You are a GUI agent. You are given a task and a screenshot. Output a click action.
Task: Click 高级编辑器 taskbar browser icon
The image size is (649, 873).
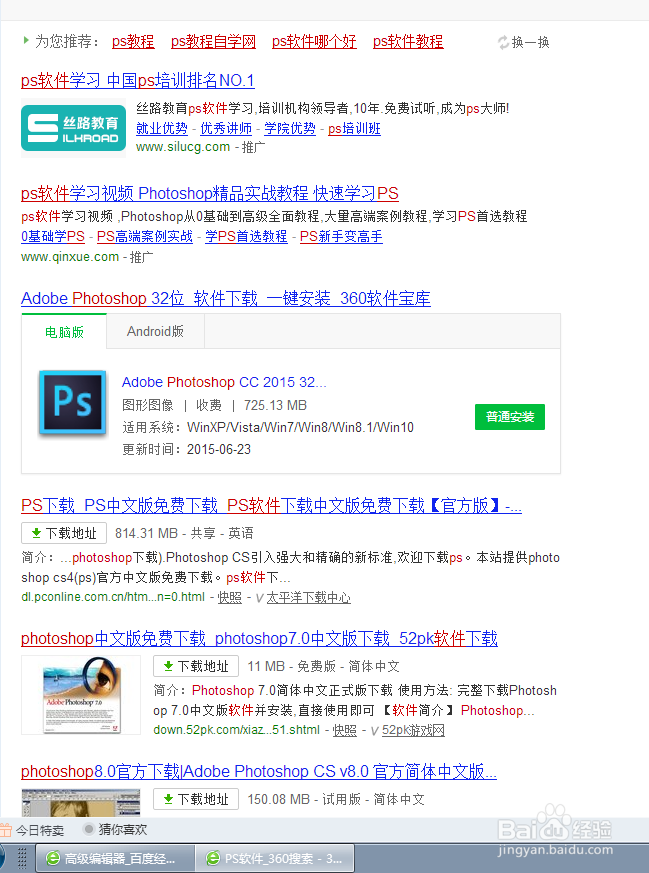pos(53,858)
